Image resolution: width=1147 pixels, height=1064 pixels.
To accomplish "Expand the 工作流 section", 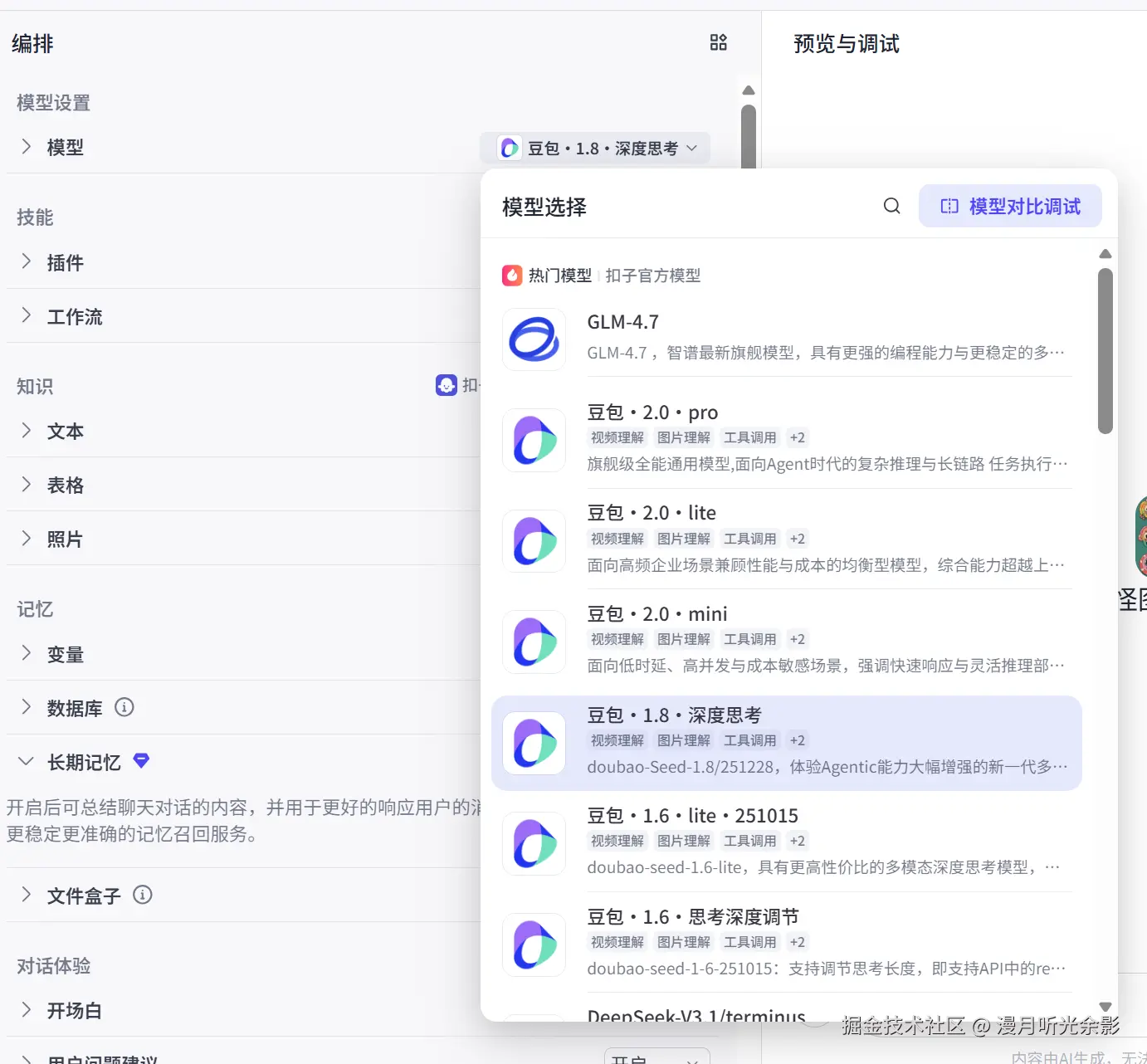I will click(x=27, y=315).
